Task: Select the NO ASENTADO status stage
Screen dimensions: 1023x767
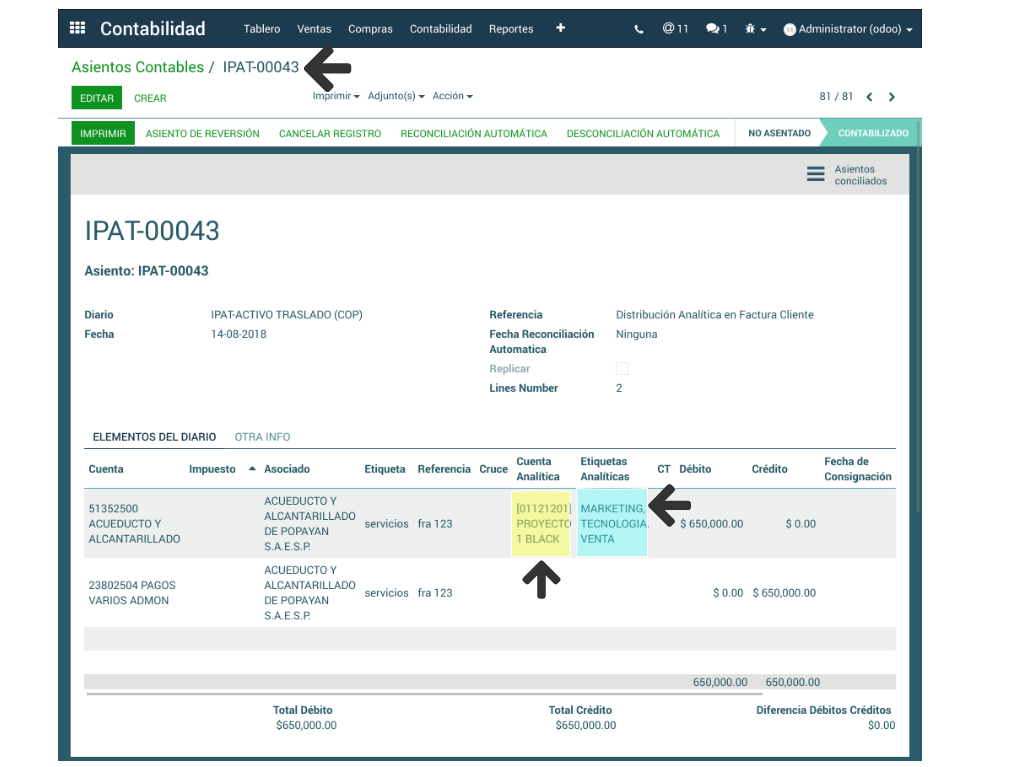Action: [779, 133]
